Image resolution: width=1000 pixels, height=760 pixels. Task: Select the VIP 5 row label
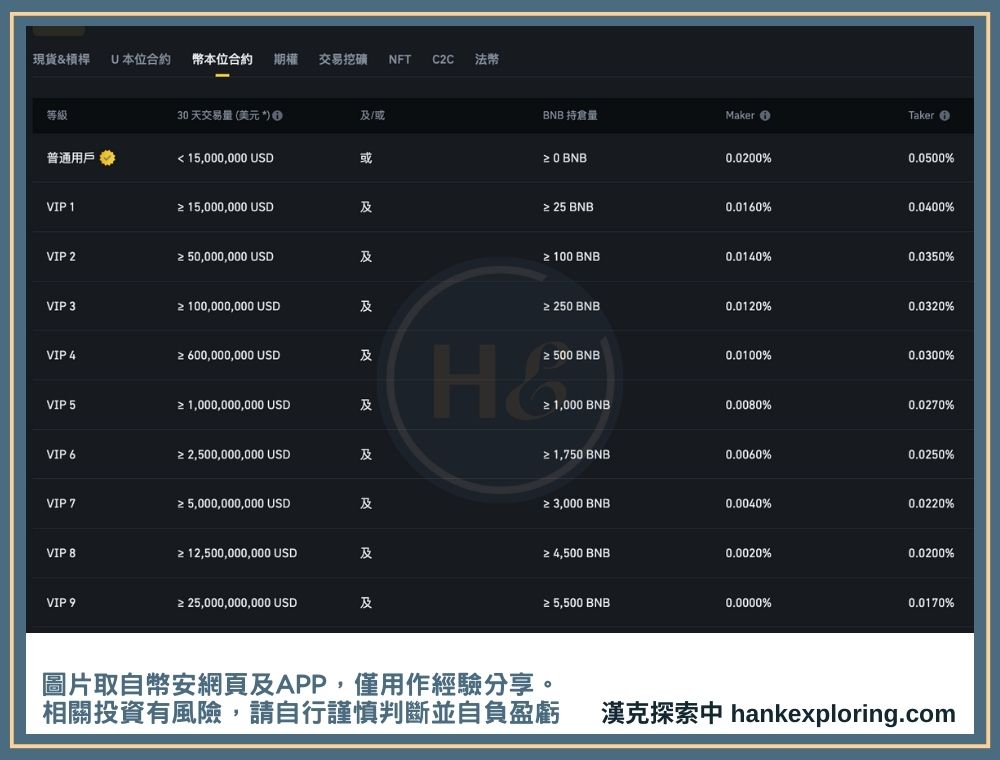point(61,405)
